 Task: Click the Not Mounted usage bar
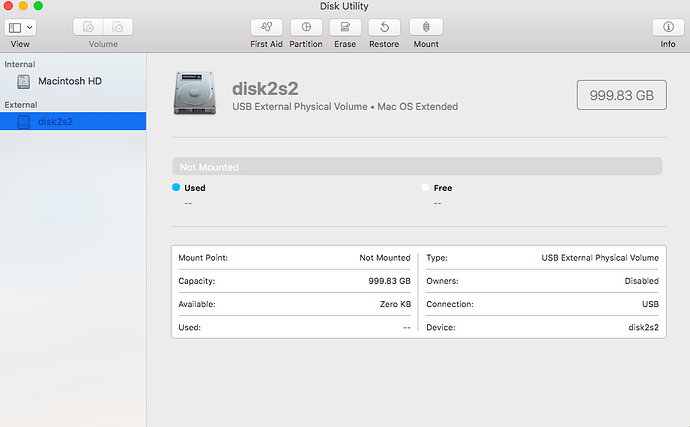point(417,166)
